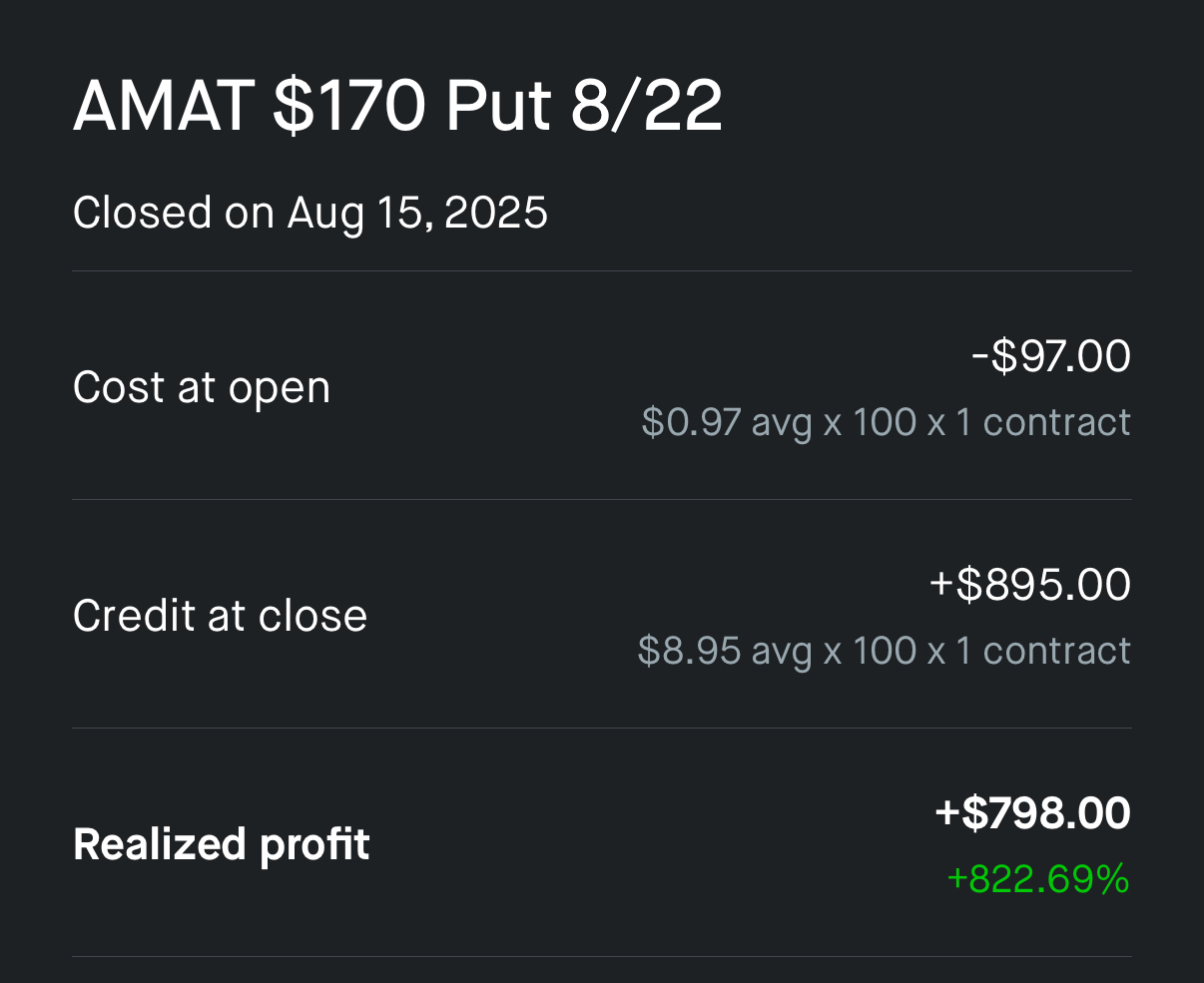The height and width of the screenshot is (983, 1204).
Task: Click the +$895.00 credit amount
Action: click(1030, 585)
